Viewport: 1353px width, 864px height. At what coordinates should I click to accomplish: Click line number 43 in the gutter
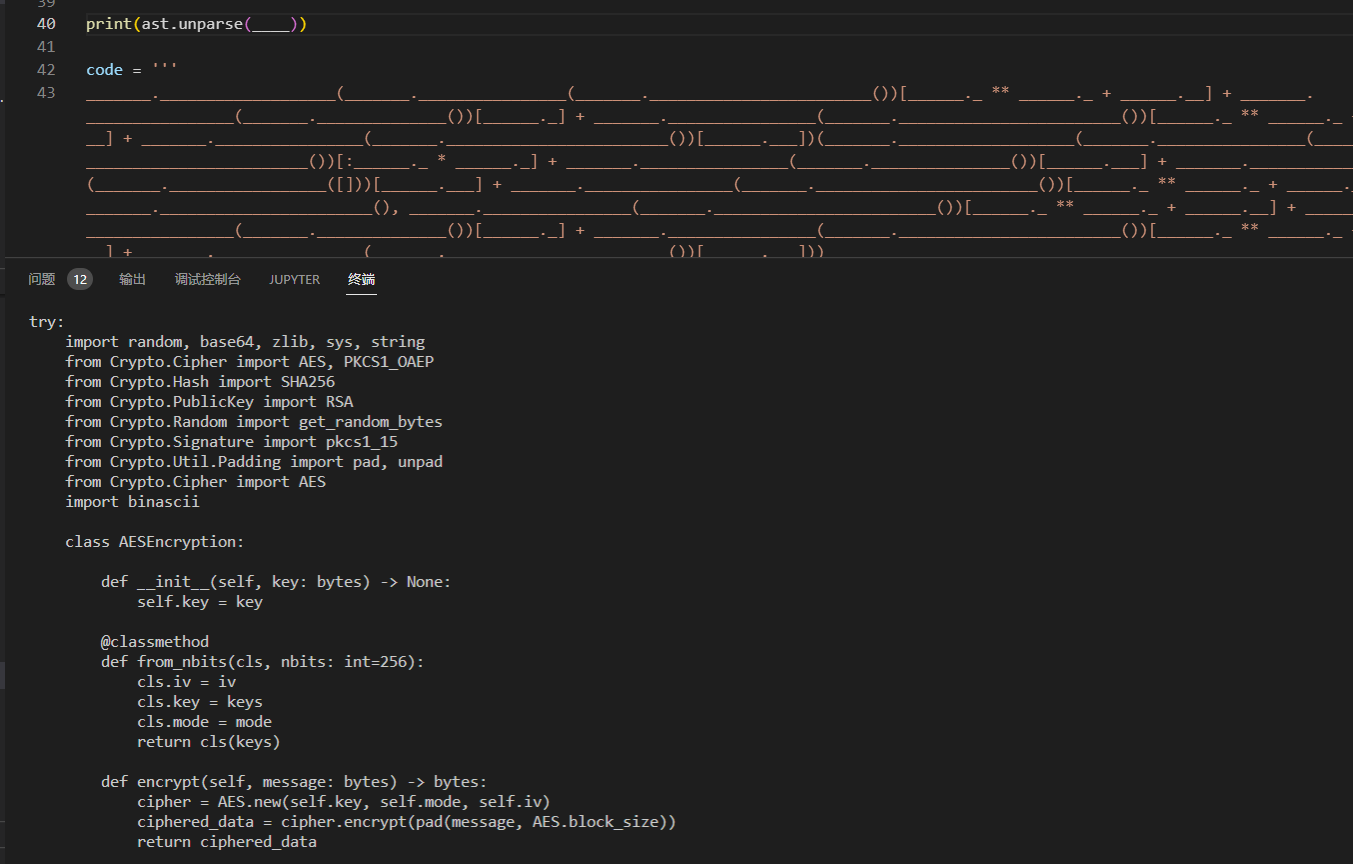pyautogui.click(x=46, y=93)
